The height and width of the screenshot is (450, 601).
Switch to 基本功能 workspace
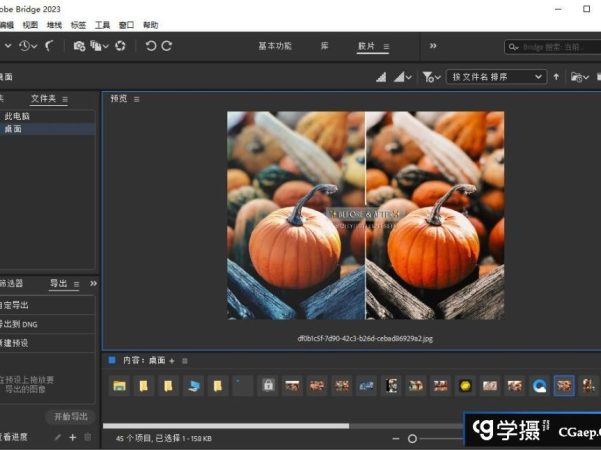click(275, 46)
